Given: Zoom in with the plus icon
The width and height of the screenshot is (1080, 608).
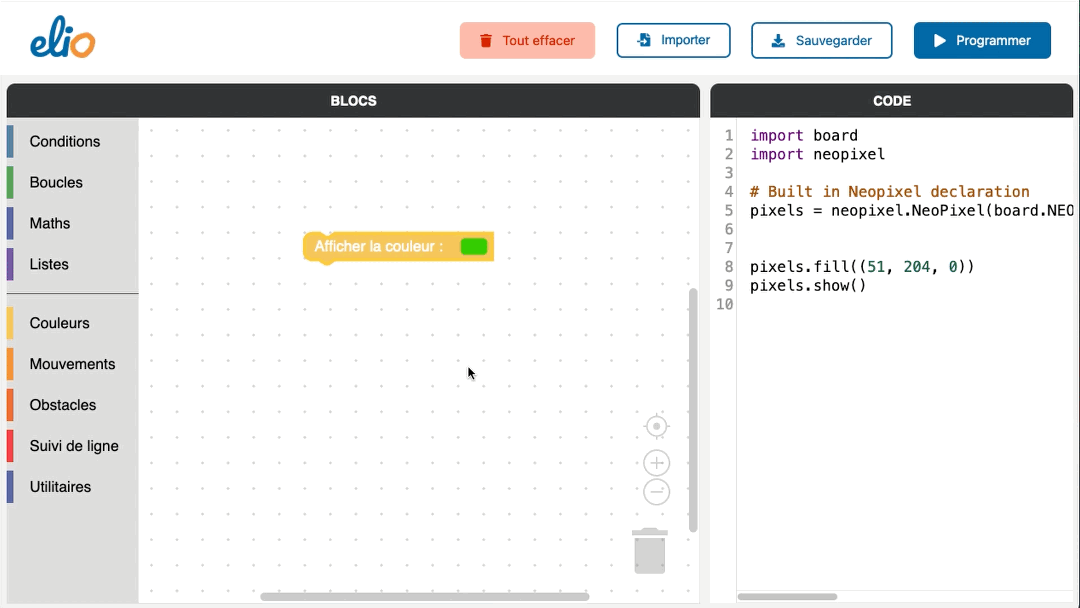Looking at the screenshot, I should pyautogui.click(x=656, y=463).
